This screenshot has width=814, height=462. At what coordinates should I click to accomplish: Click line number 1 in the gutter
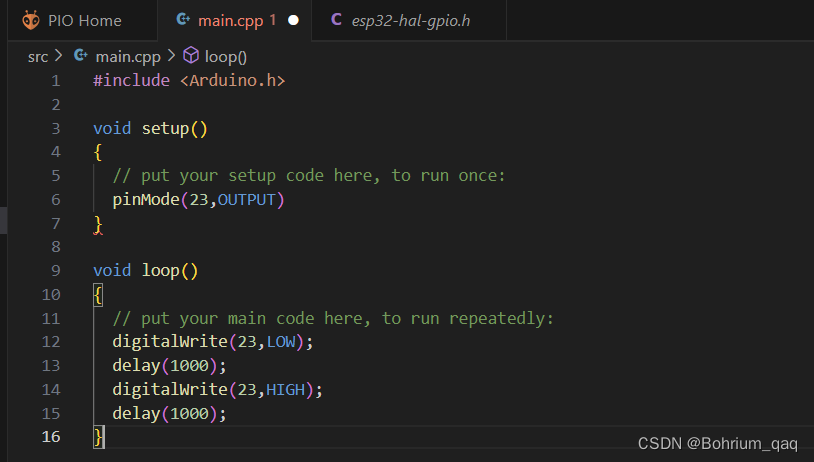(56, 81)
